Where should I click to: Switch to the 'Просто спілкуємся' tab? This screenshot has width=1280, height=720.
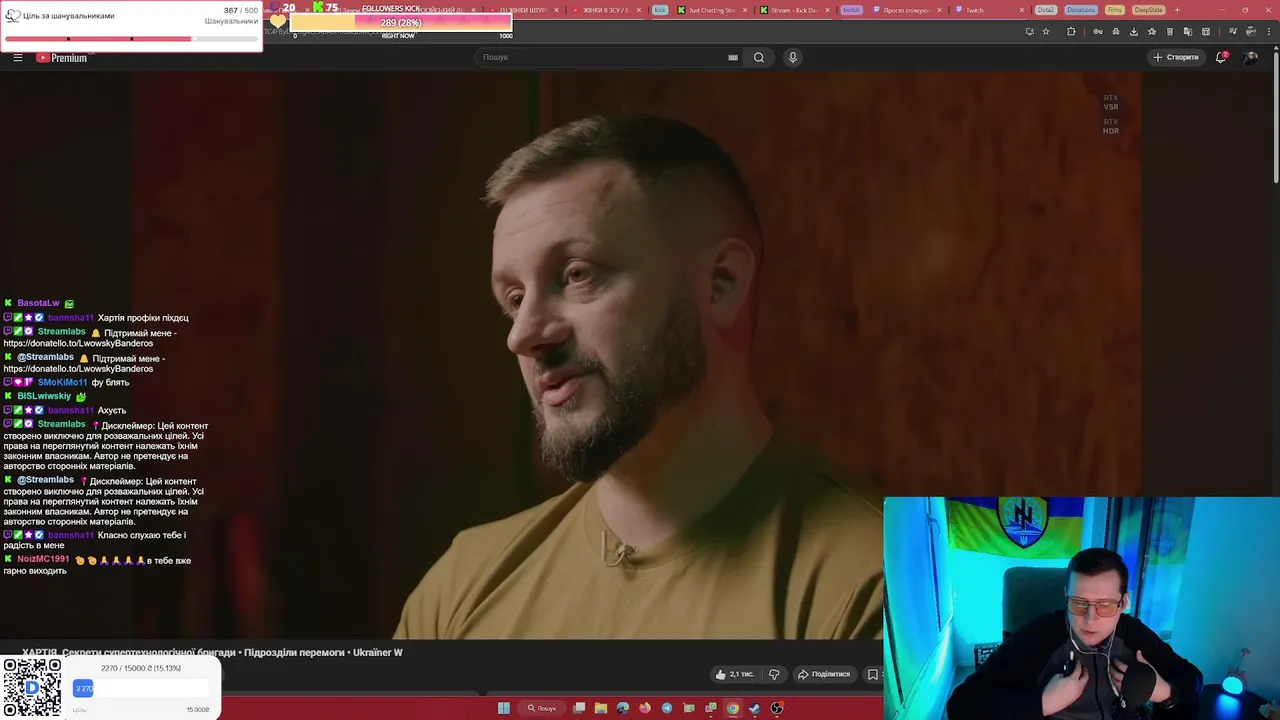[906, 10]
